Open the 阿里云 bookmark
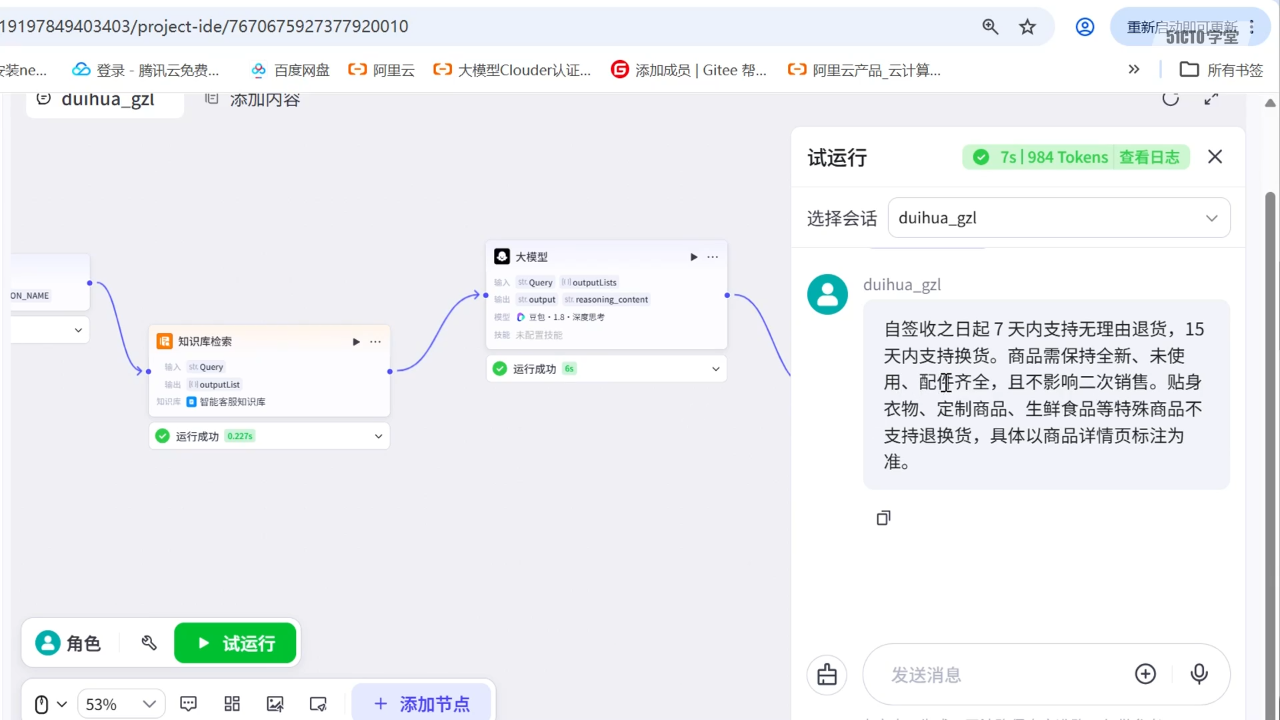 pyautogui.click(x=381, y=70)
